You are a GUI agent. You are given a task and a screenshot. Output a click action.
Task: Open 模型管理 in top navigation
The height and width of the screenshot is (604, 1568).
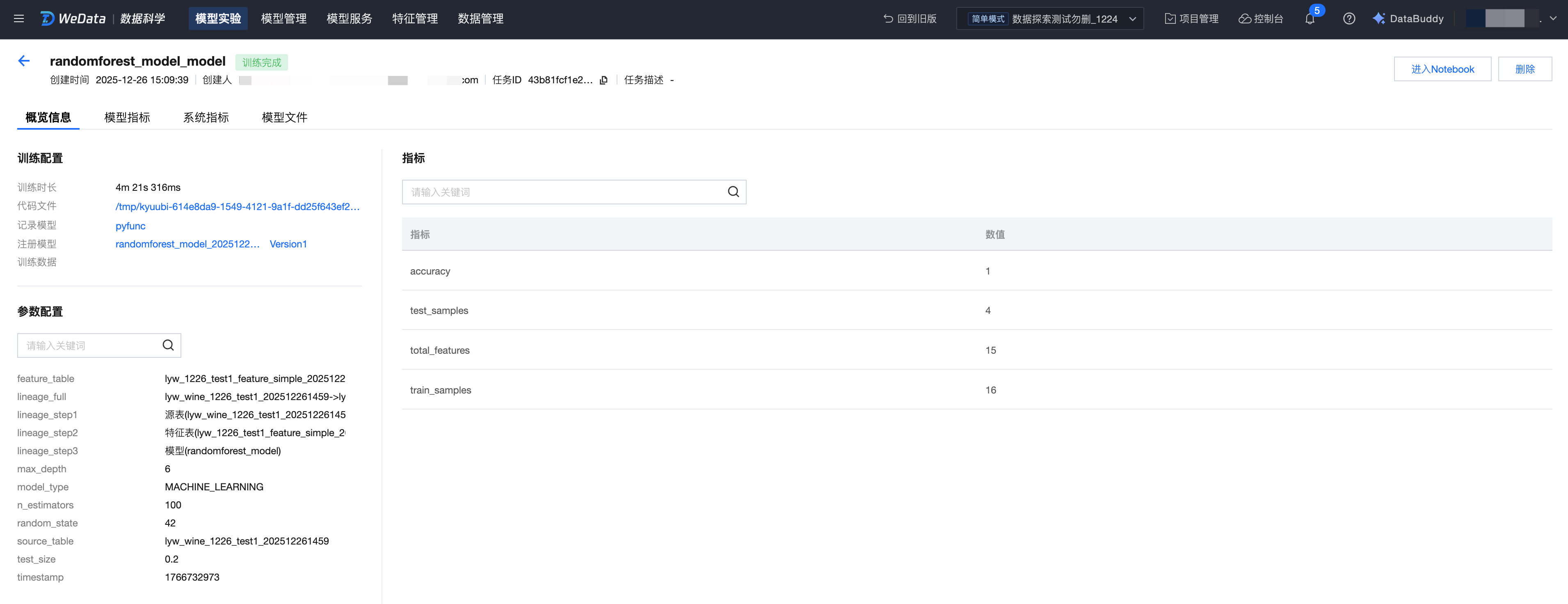(x=283, y=19)
